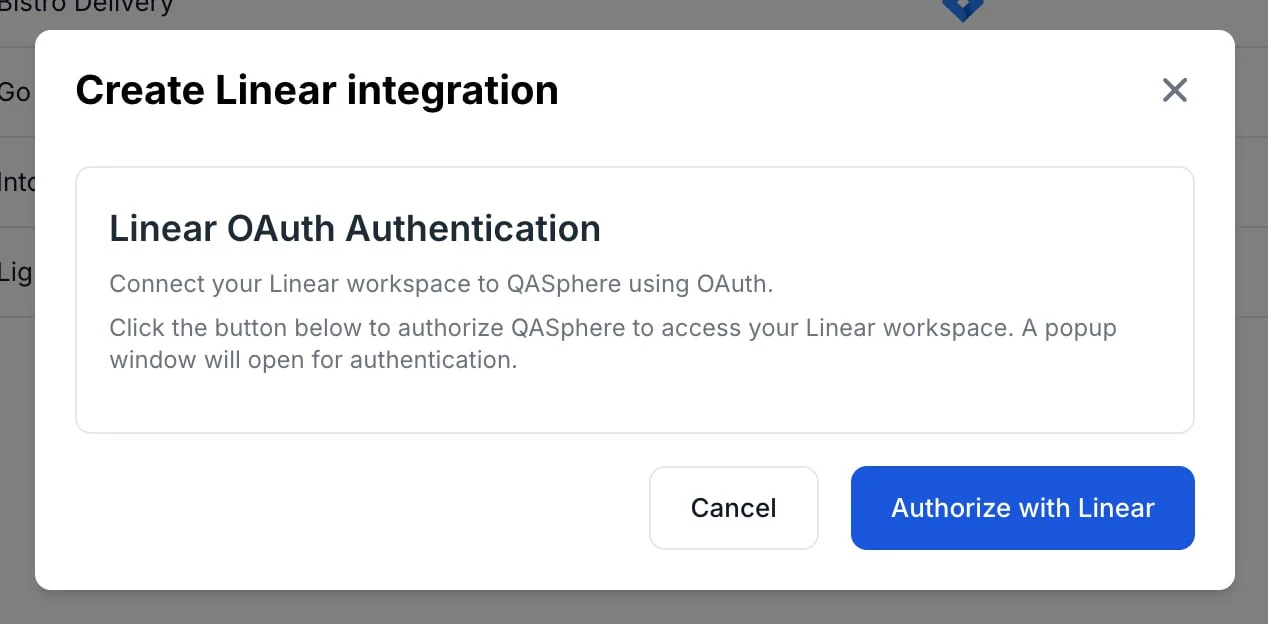1268x624 pixels.
Task: Hit the diamond-shaped app logo peeking above modal
Action: click(x=961, y=10)
